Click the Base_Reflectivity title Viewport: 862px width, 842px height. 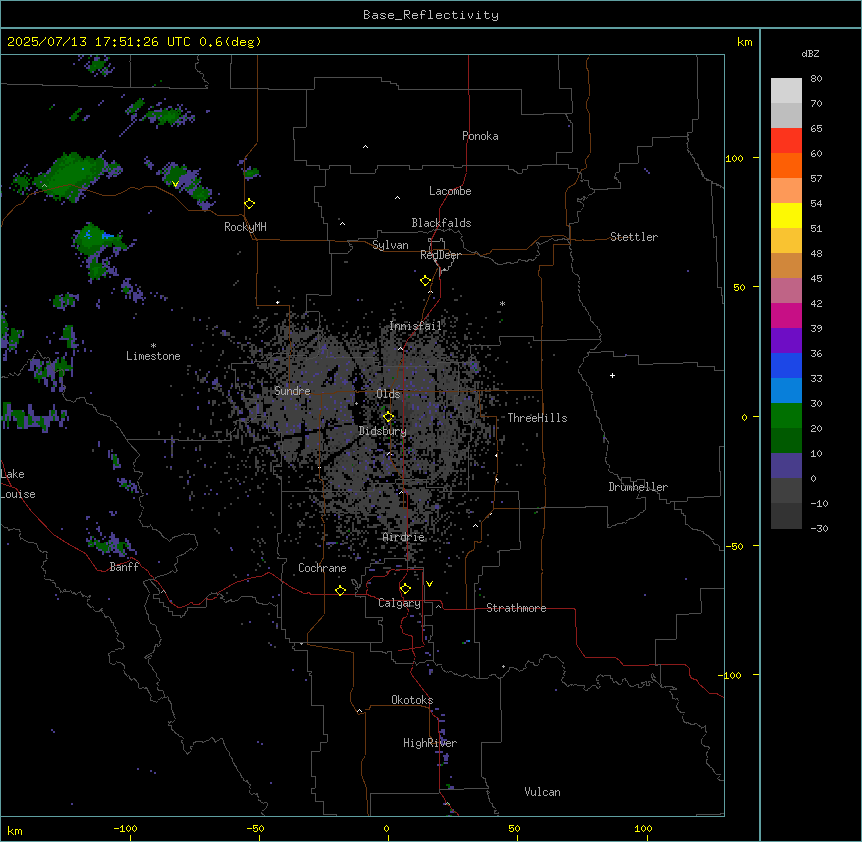click(x=431, y=15)
